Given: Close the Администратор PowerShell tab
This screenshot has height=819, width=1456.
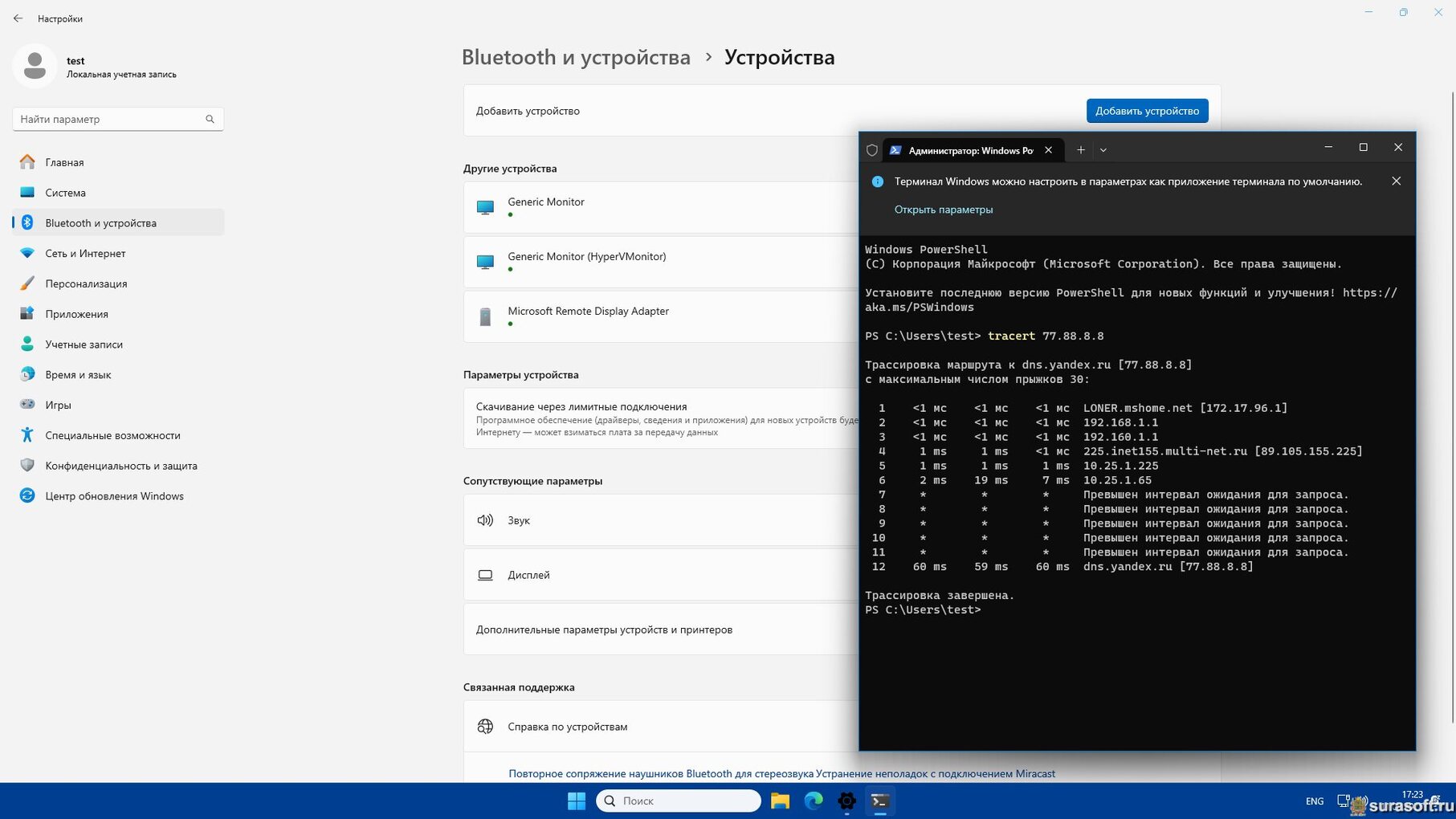Looking at the screenshot, I should (1048, 150).
